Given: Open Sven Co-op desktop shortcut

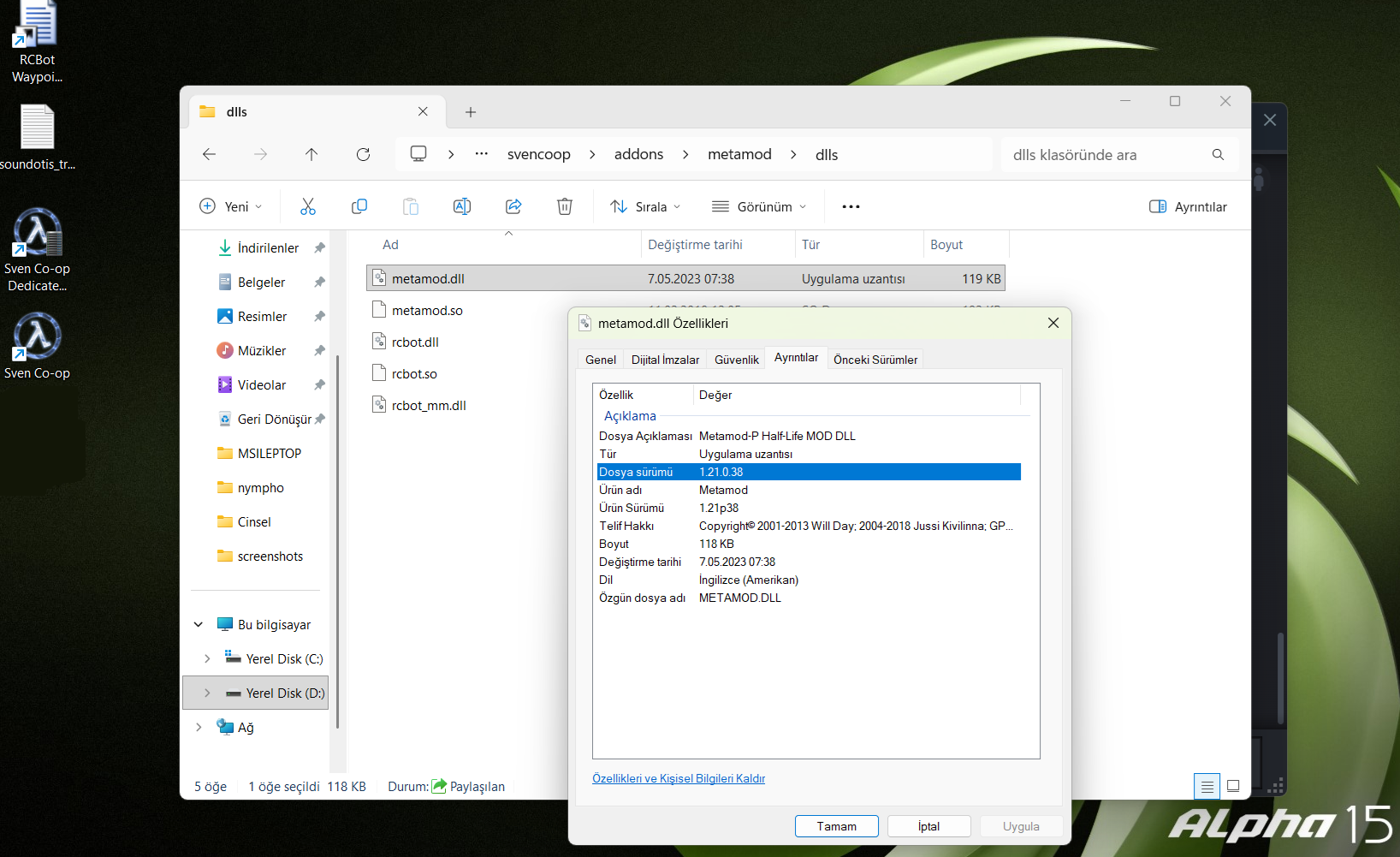Looking at the screenshot, I should [x=37, y=346].
